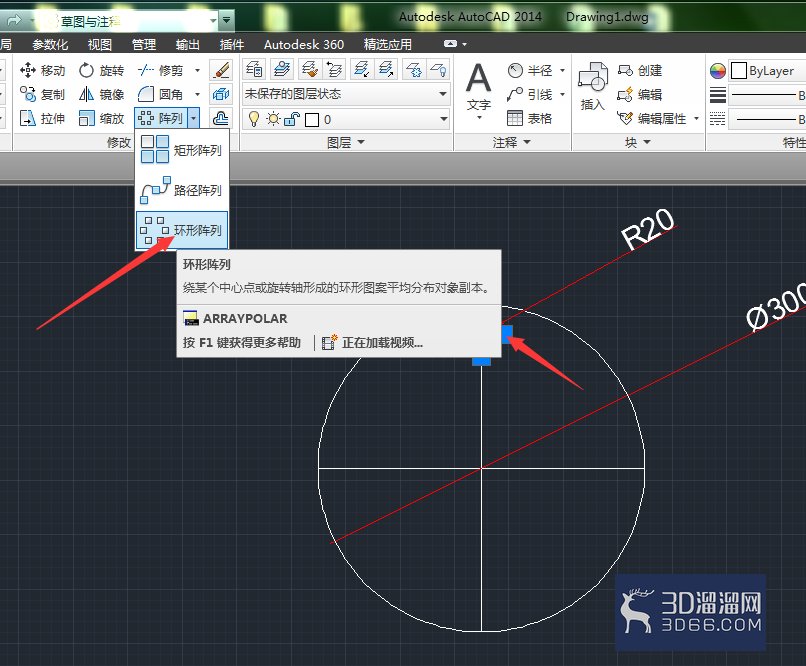Select the 镜像 (Mirror) tool
This screenshot has width=806, height=666.
click(101, 94)
